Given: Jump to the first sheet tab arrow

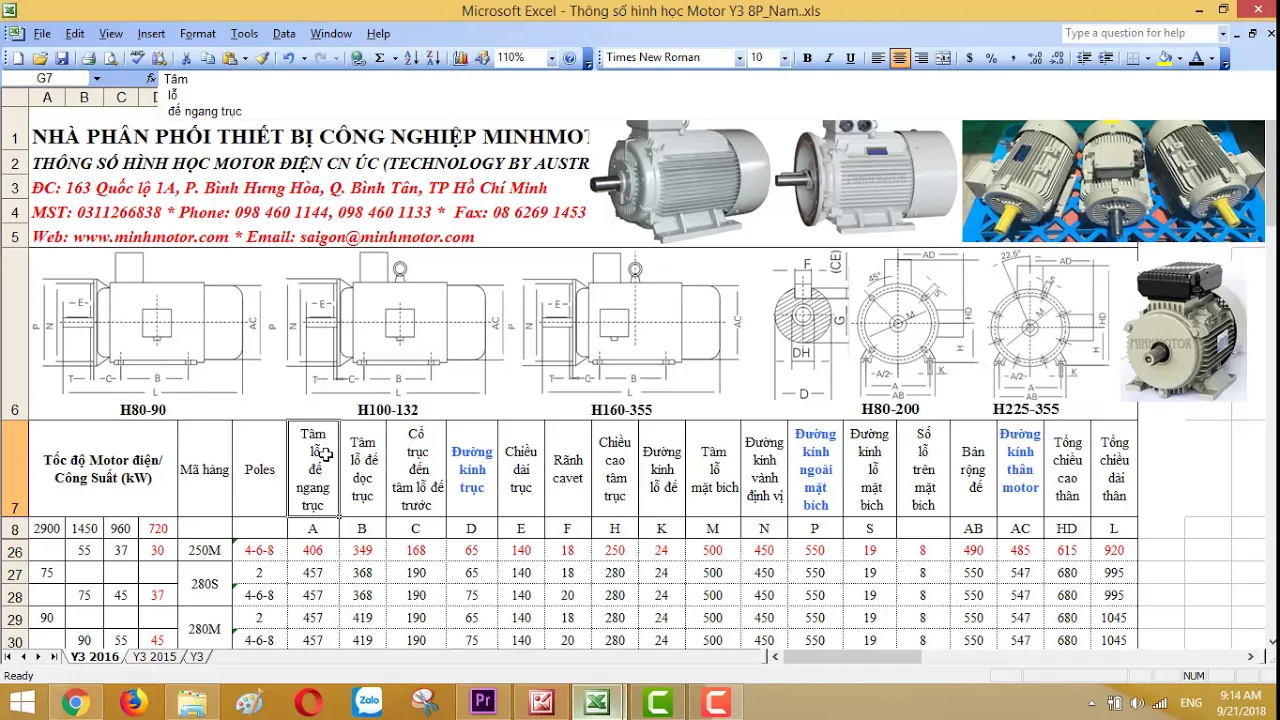Looking at the screenshot, I should pos(9,657).
